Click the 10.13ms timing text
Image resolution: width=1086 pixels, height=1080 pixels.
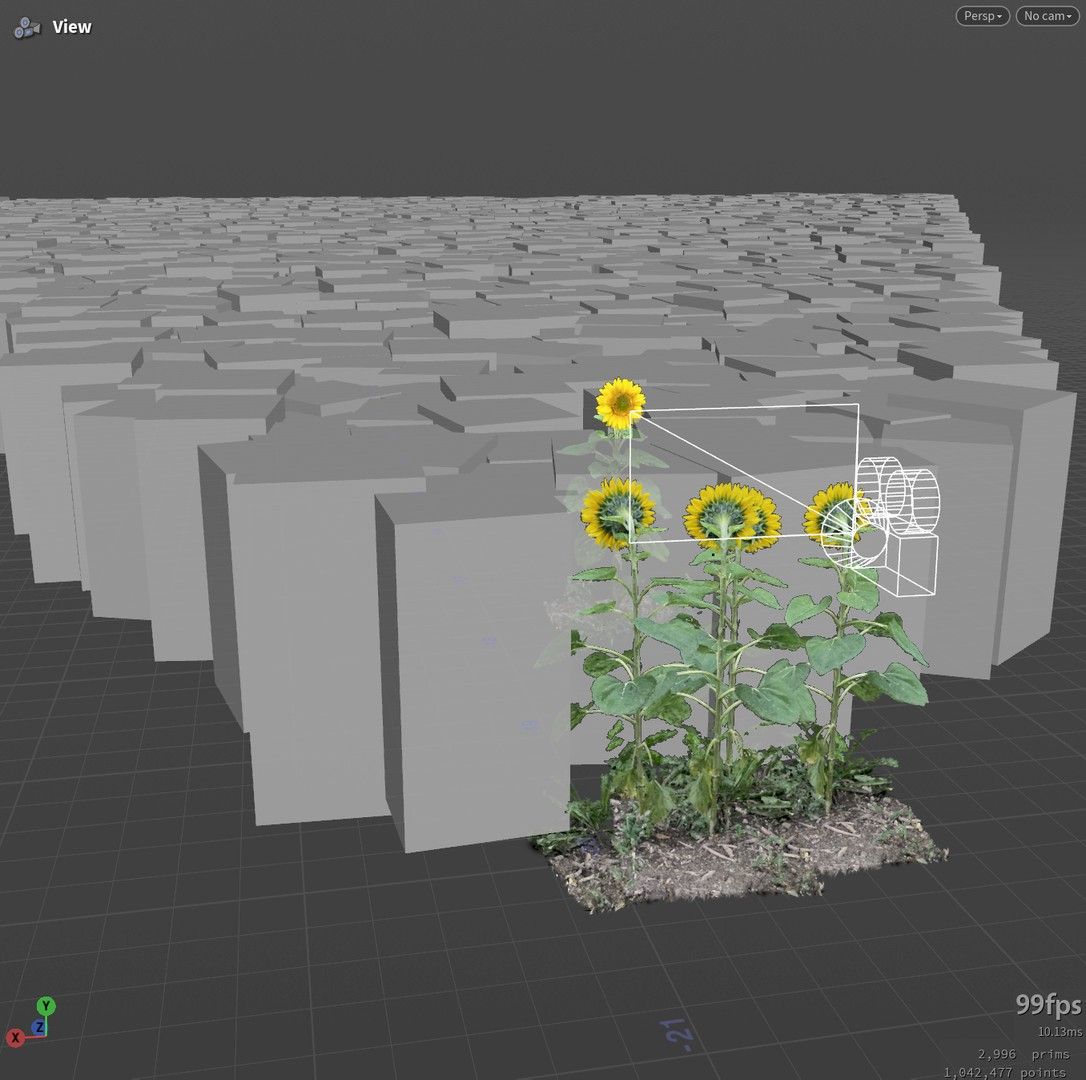click(x=1060, y=1032)
